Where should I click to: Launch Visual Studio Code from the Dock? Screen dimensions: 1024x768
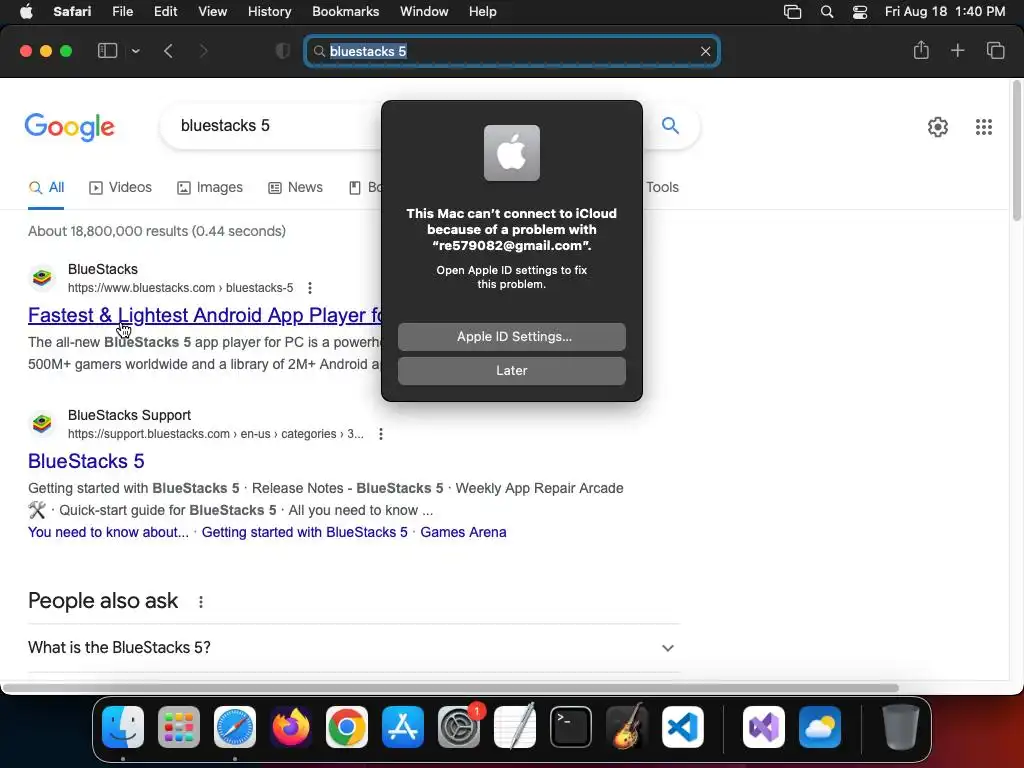click(x=683, y=727)
